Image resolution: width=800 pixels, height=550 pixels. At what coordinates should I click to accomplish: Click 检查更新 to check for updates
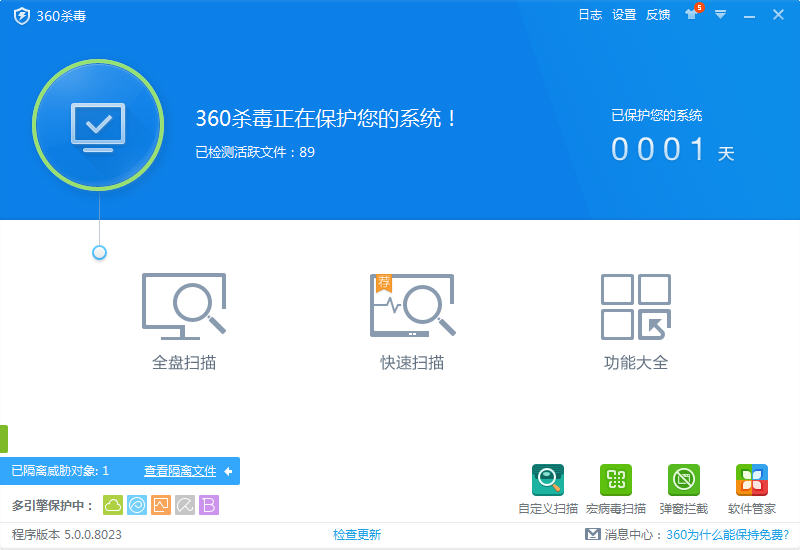point(357,535)
